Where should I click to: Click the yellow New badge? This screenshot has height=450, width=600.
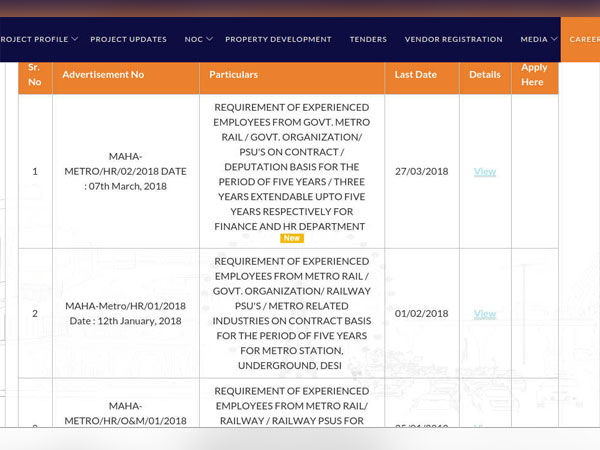[292, 238]
